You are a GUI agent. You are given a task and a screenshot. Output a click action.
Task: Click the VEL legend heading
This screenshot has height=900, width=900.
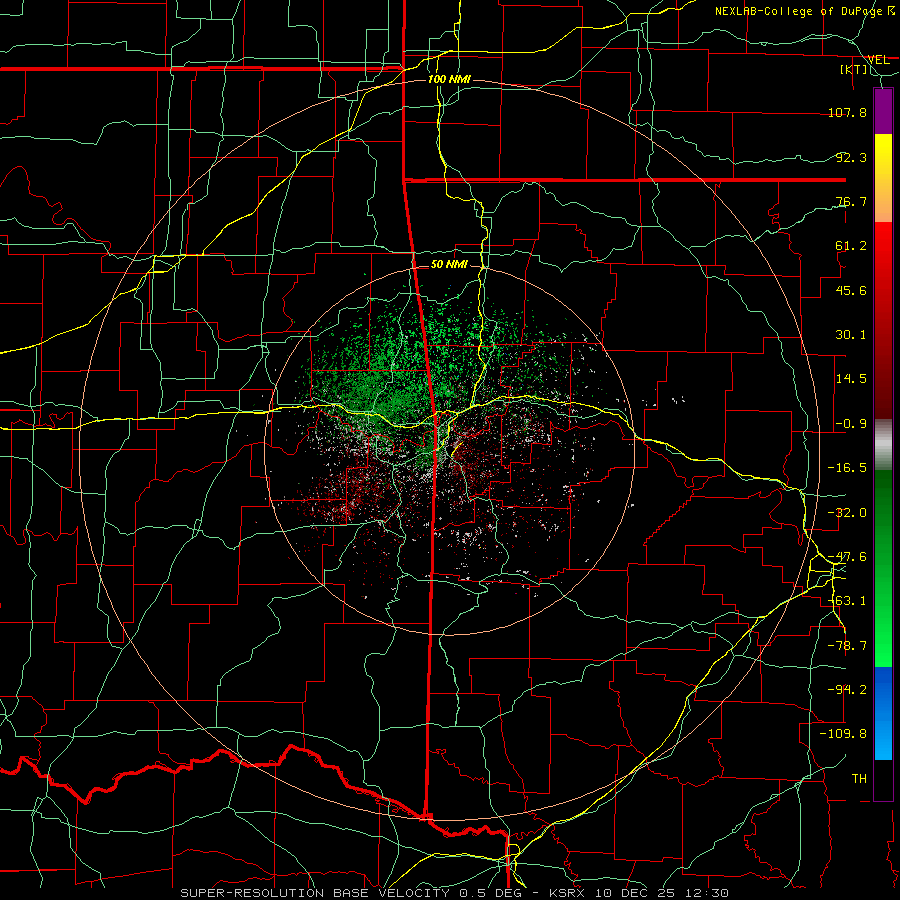click(878, 59)
